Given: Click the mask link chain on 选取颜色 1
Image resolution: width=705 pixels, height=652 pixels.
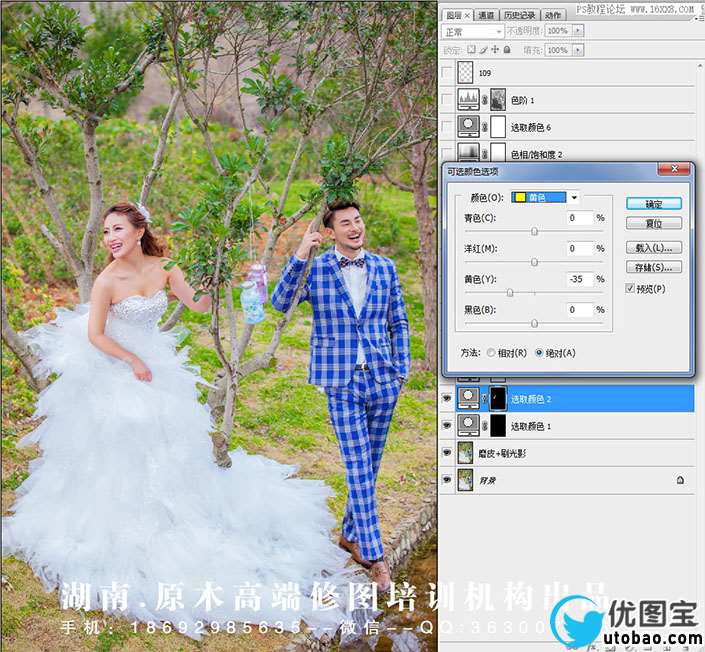Looking at the screenshot, I should [485, 425].
